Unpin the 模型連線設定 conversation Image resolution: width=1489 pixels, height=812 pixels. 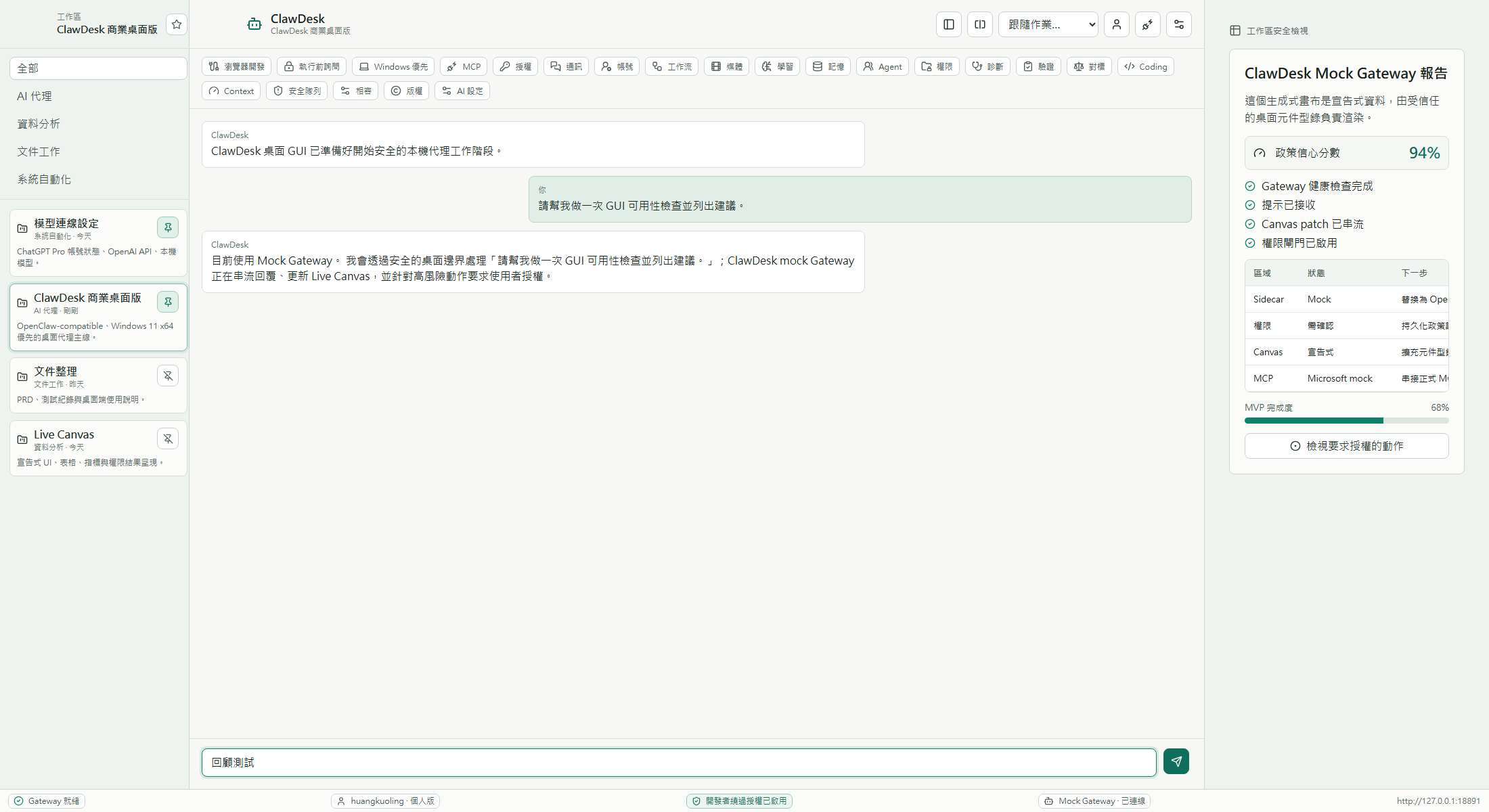click(168, 227)
